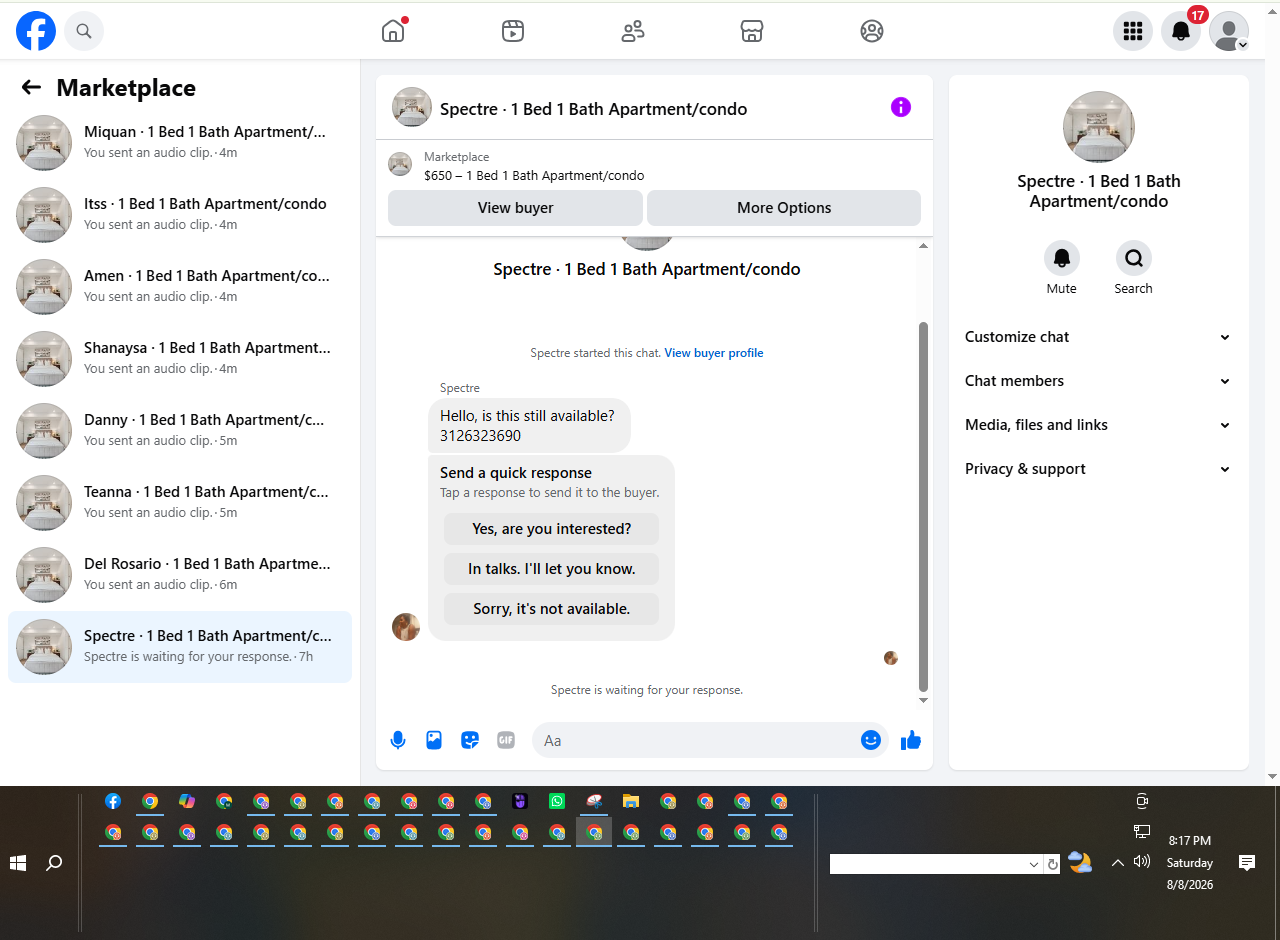The width and height of the screenshot is (1280, 940).
Task: Send quick reply "Yes, are you interested?"
Action: point(551,529)
